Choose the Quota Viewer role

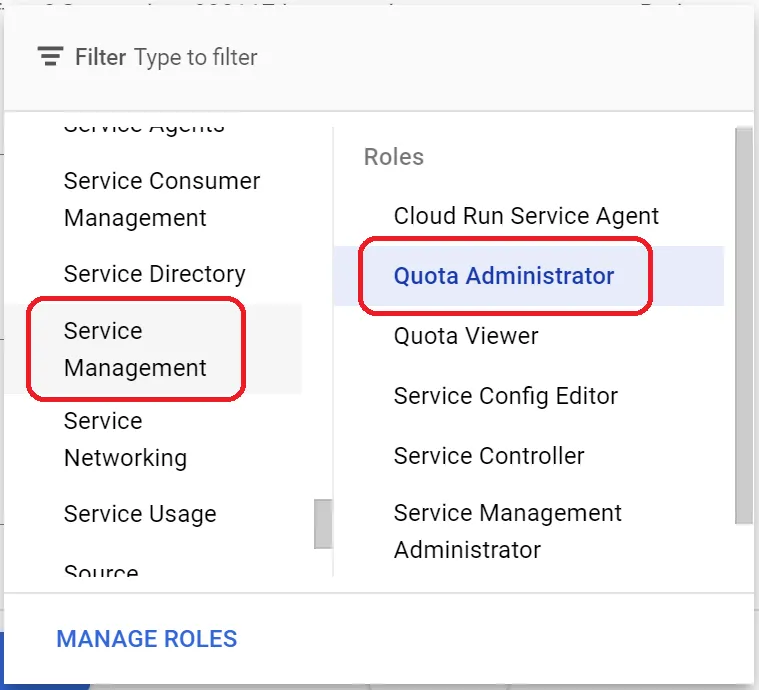coord(466,336)
